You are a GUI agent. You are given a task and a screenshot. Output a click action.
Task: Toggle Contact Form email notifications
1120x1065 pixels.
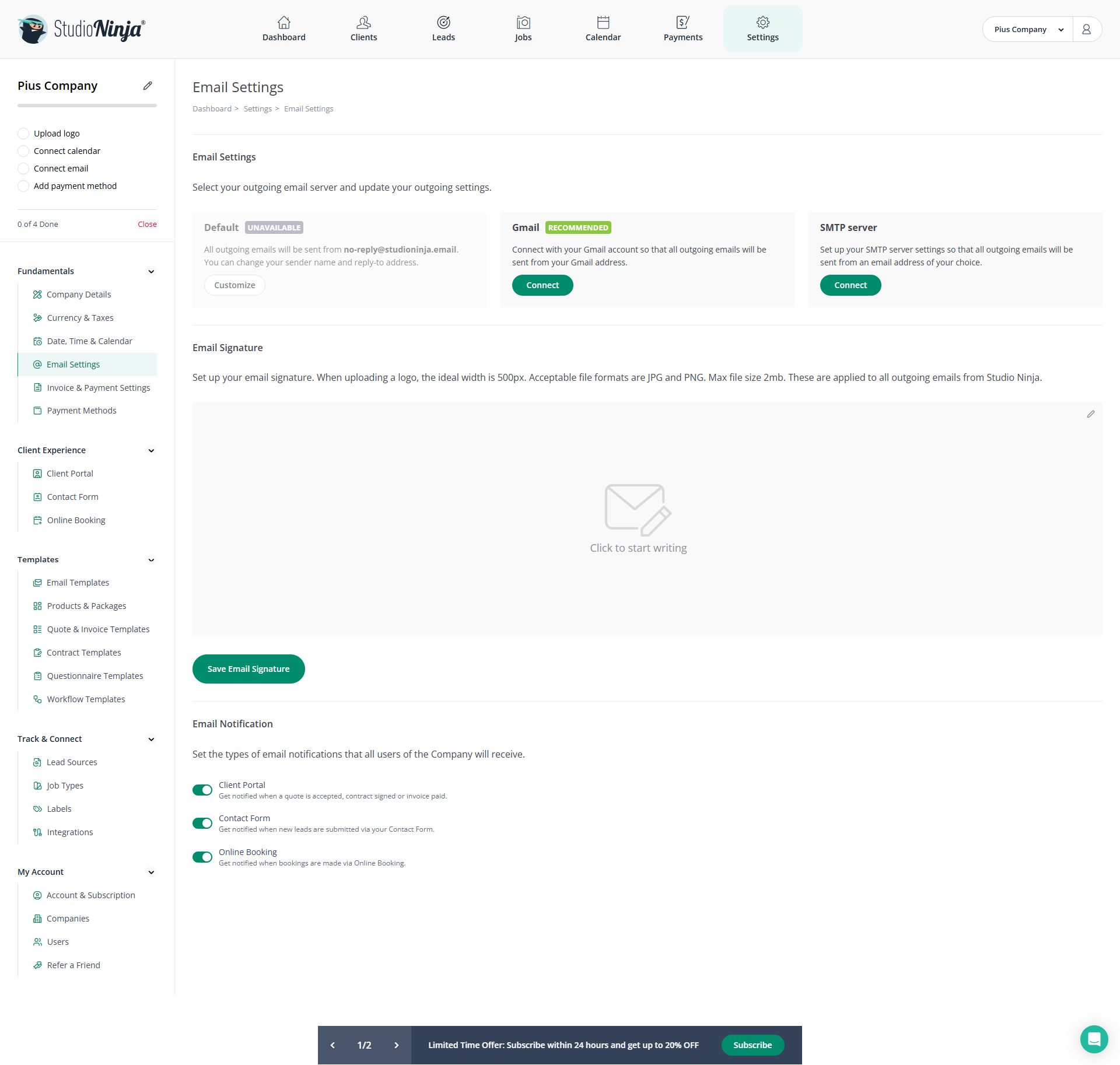pos(202,823)
